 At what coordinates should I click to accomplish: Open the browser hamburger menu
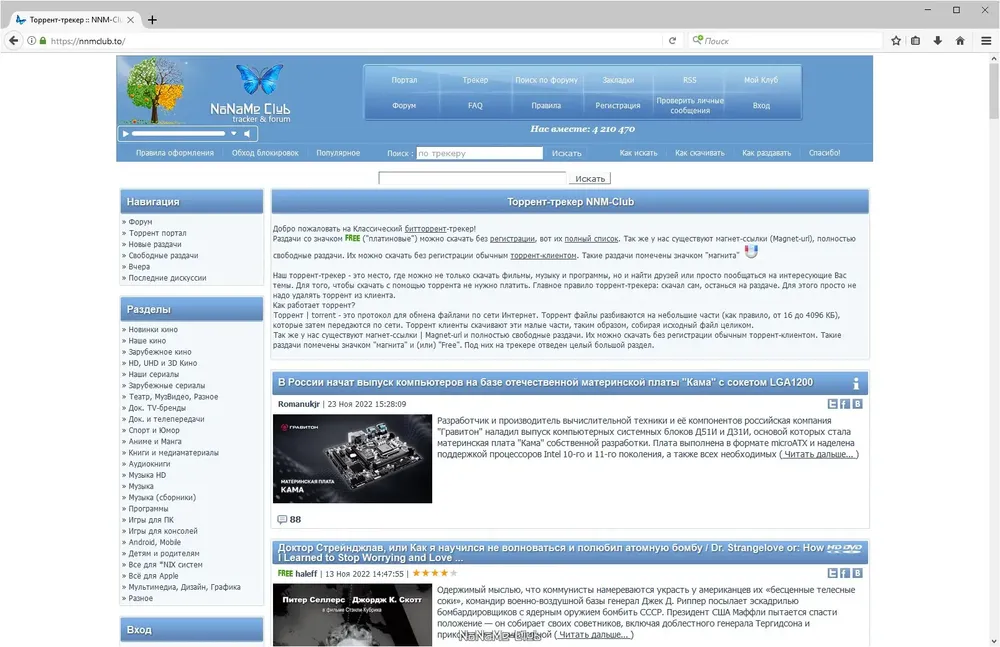coord(986,41)
